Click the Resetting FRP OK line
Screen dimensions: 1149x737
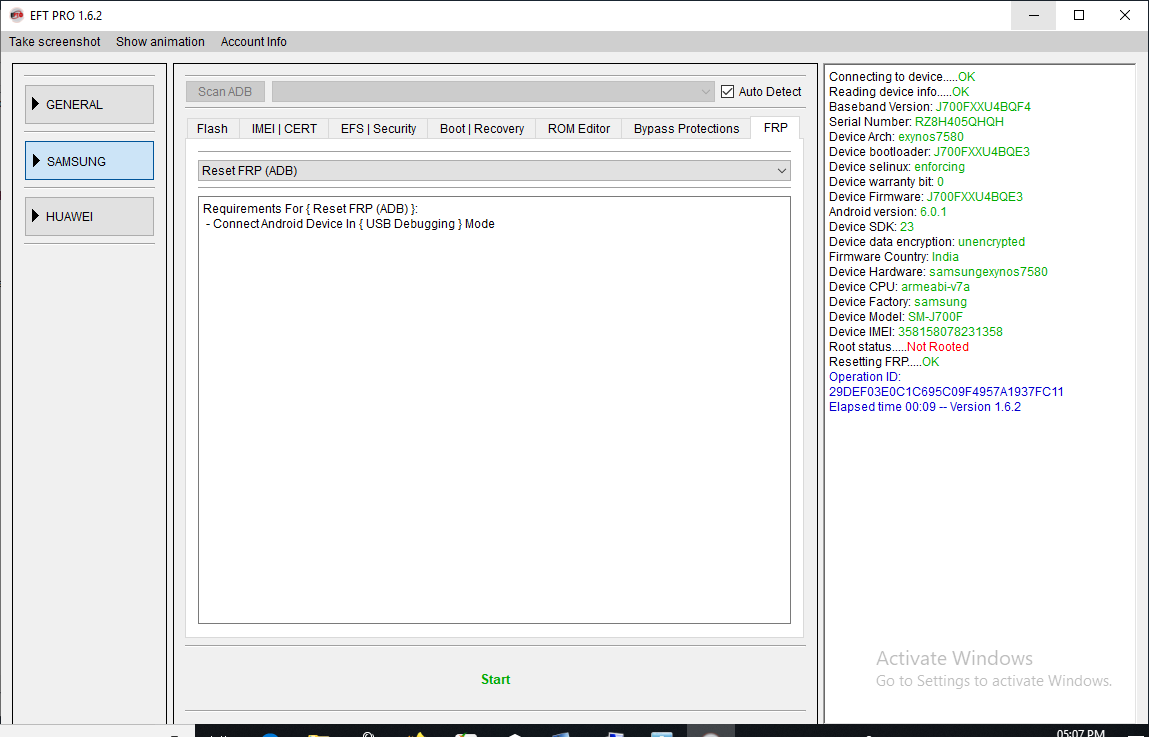click(884, 362)
